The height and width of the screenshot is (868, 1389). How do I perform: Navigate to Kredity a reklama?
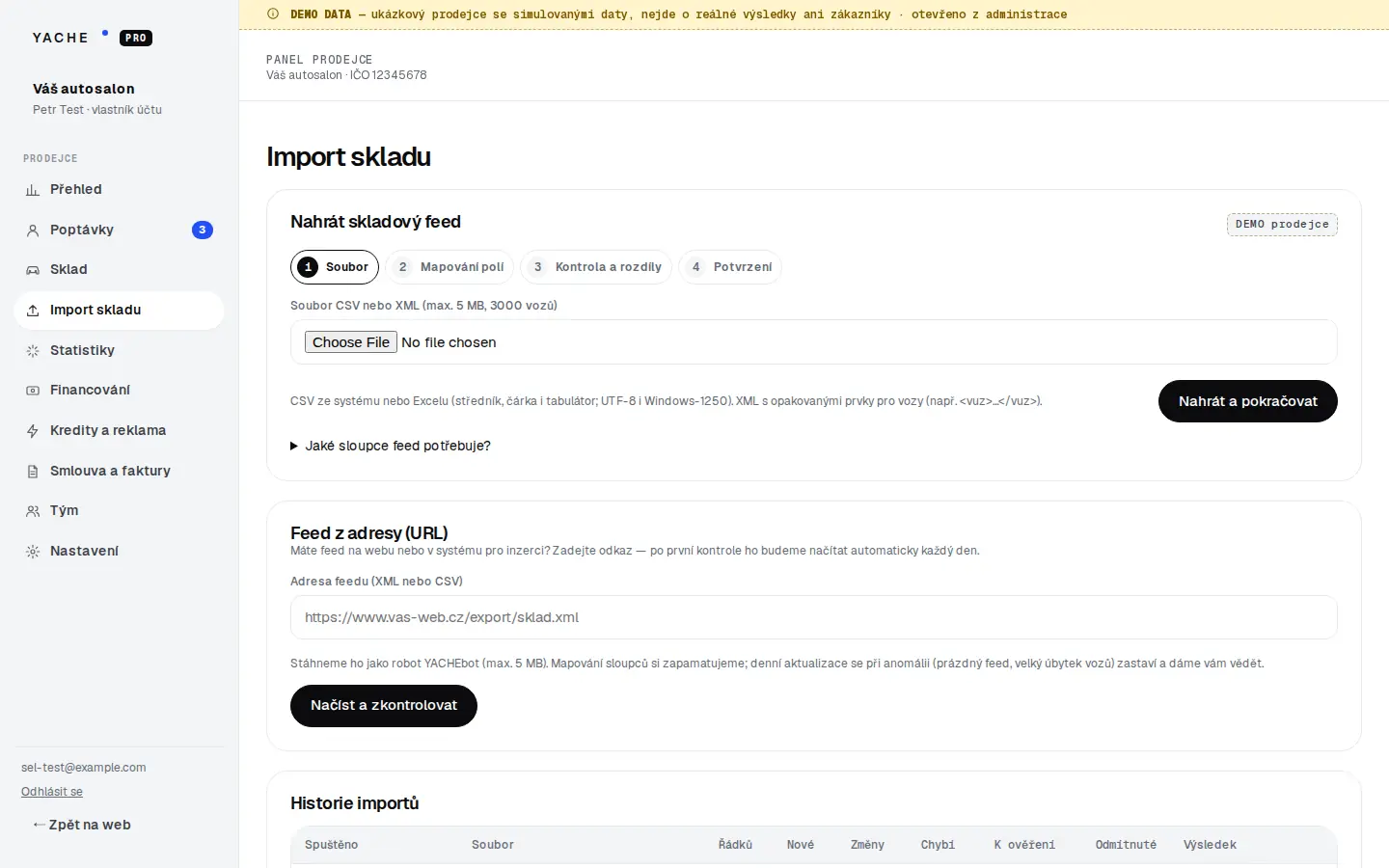119,430
